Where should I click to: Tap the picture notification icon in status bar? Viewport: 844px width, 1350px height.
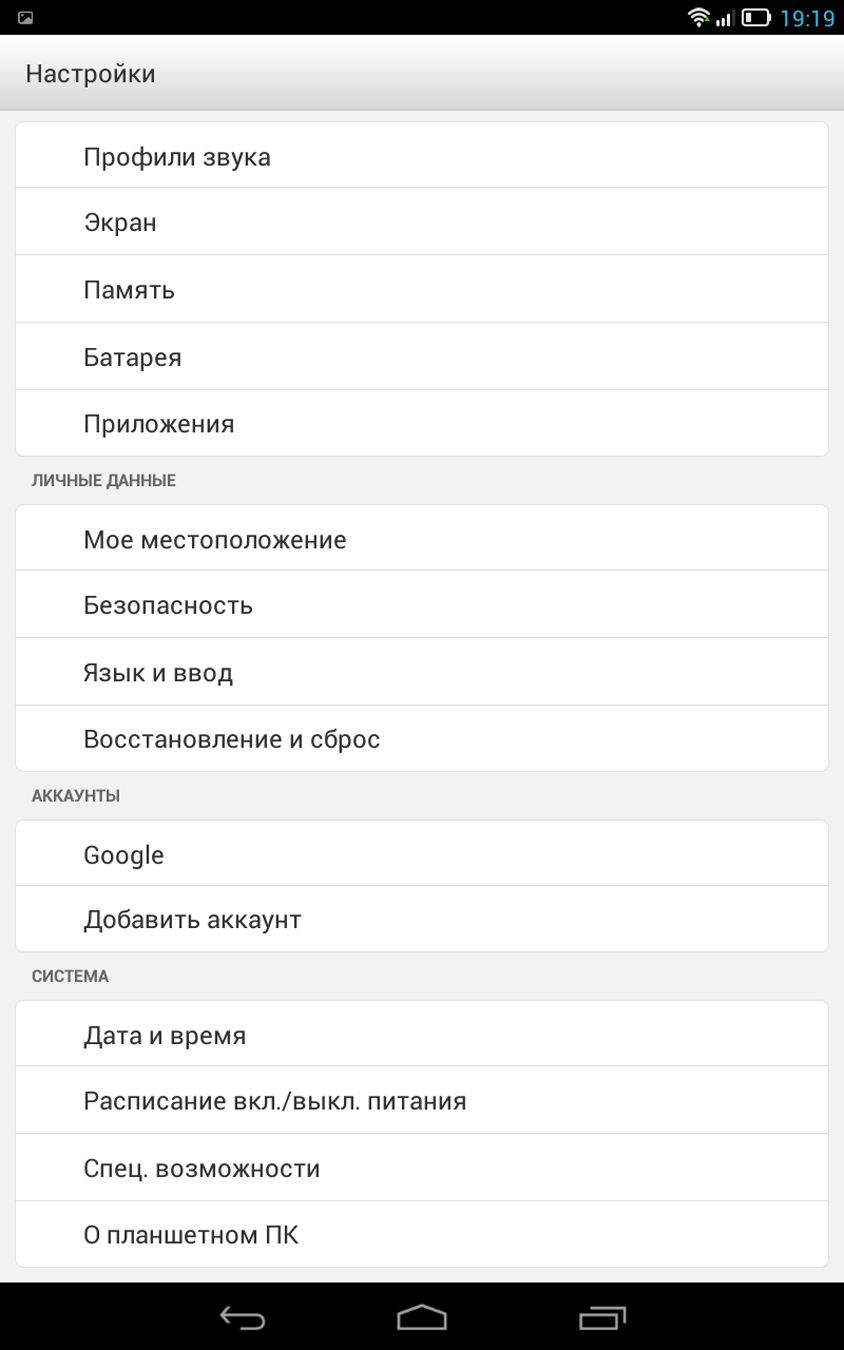pos(25,18)
